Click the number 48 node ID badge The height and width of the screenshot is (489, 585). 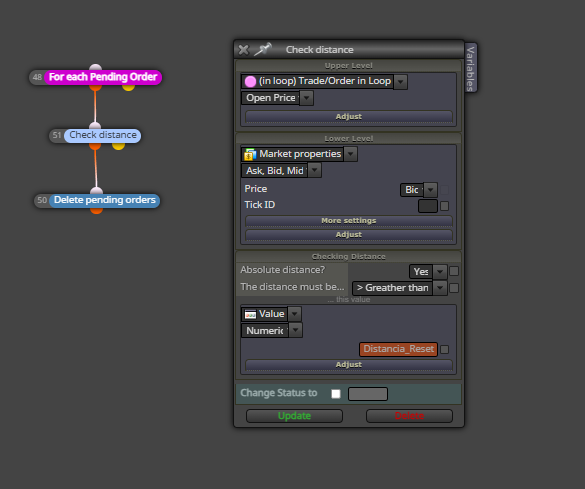point(37,77)
